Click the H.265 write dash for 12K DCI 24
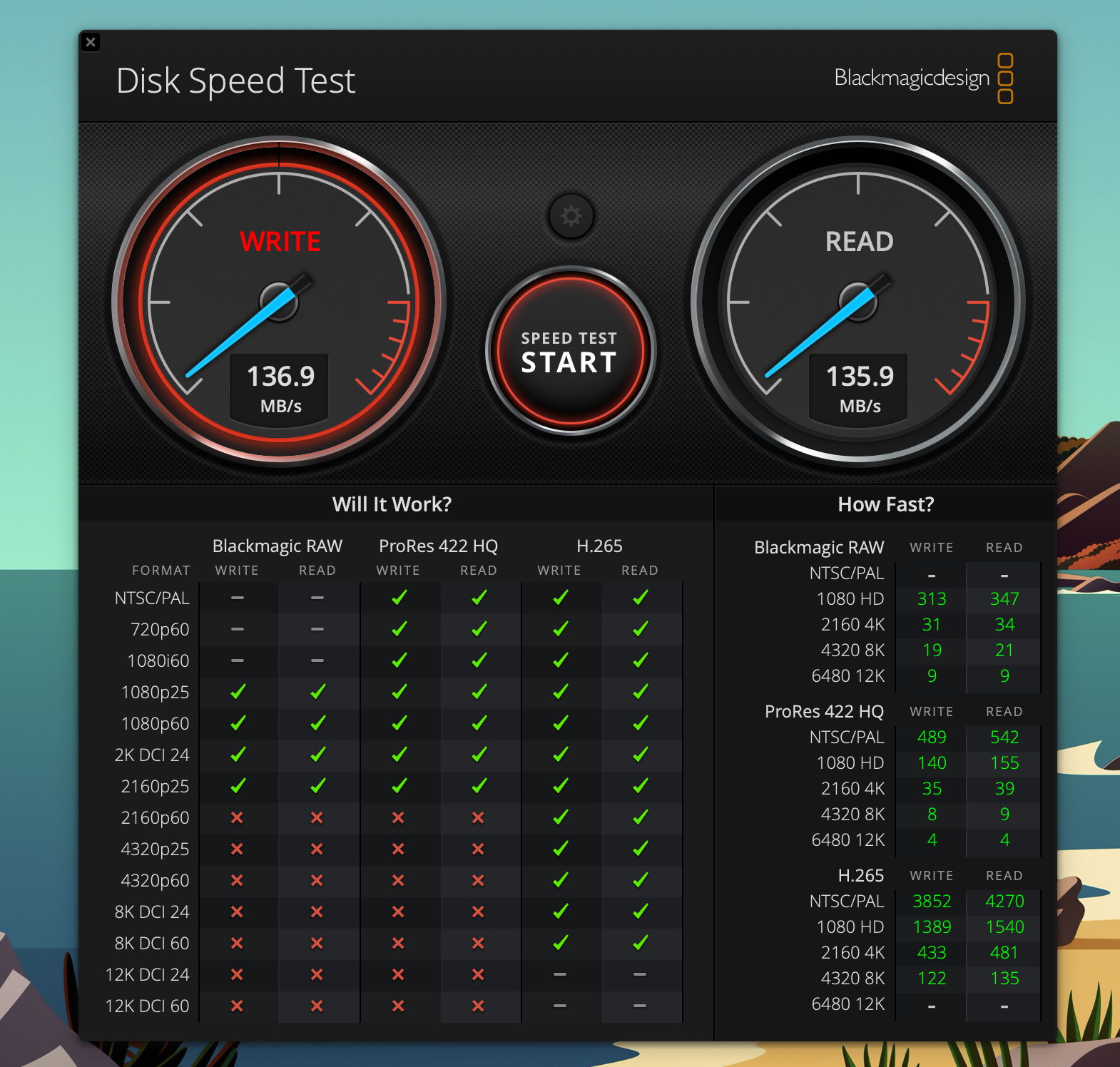The width and height of the screenshot is (1120, 1067). pyautogui.click(x=560, y=974)
